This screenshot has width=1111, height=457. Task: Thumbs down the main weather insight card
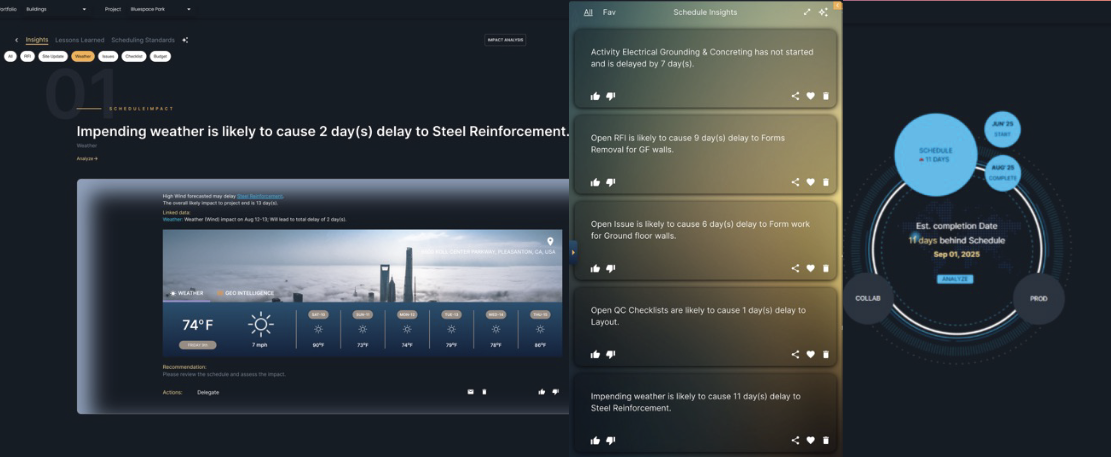coord(556,391)
